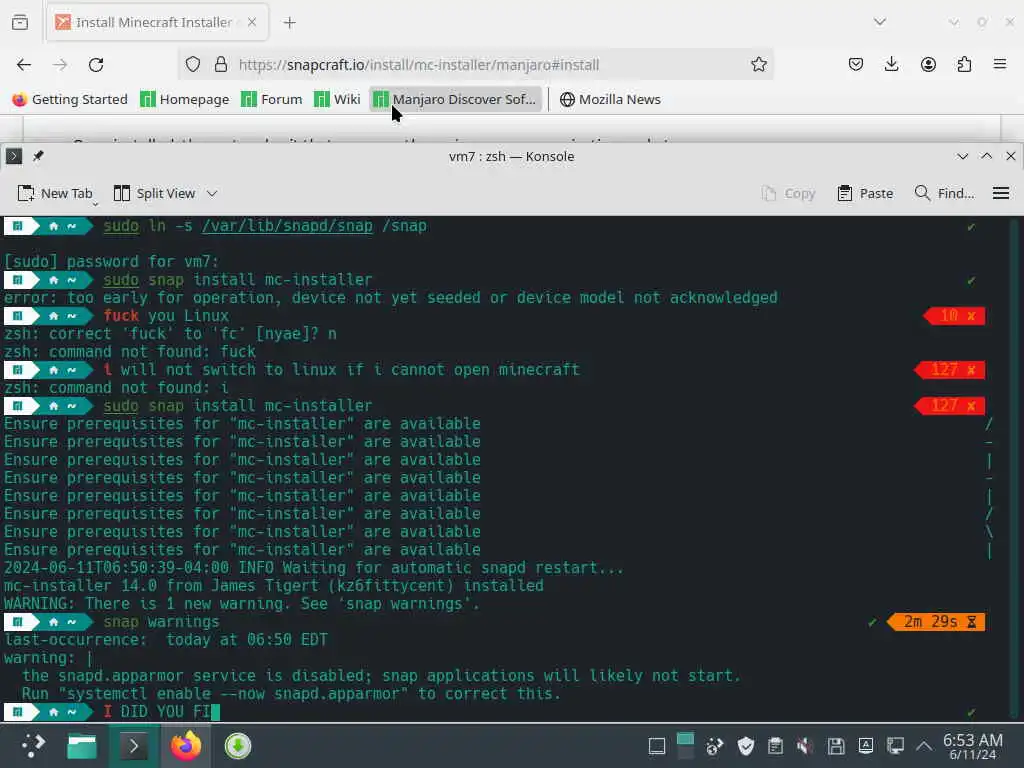Save page to Pocket
This screenshot has height=768, width=1024.
(x=856, y=64)
